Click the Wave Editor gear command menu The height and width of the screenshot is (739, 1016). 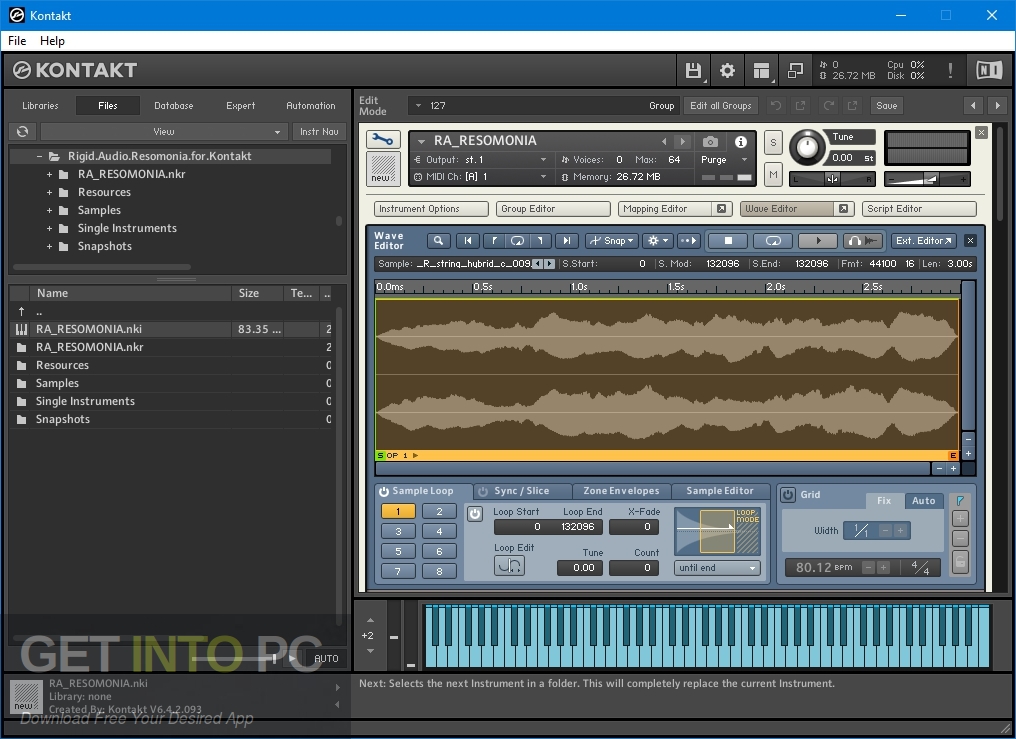pyautogui.click(x=658, y=240)
